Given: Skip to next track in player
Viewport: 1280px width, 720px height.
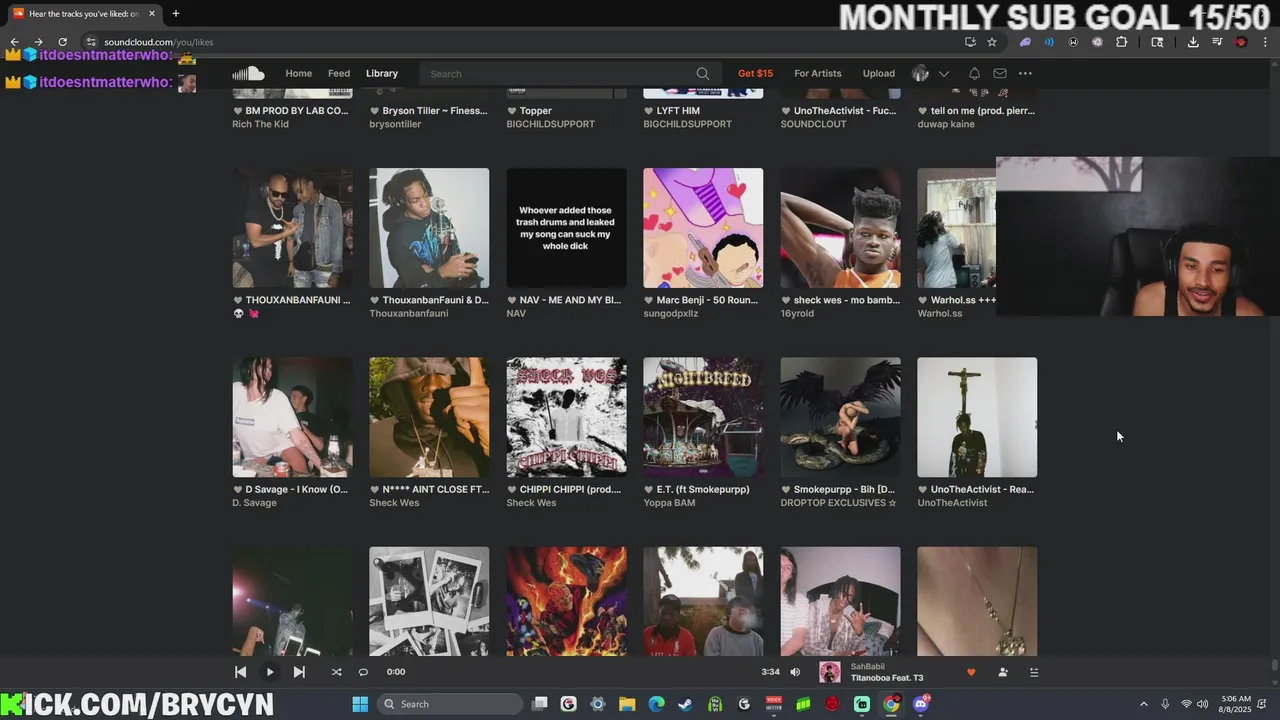Looking at the screenshot, I should pos(299,672).
